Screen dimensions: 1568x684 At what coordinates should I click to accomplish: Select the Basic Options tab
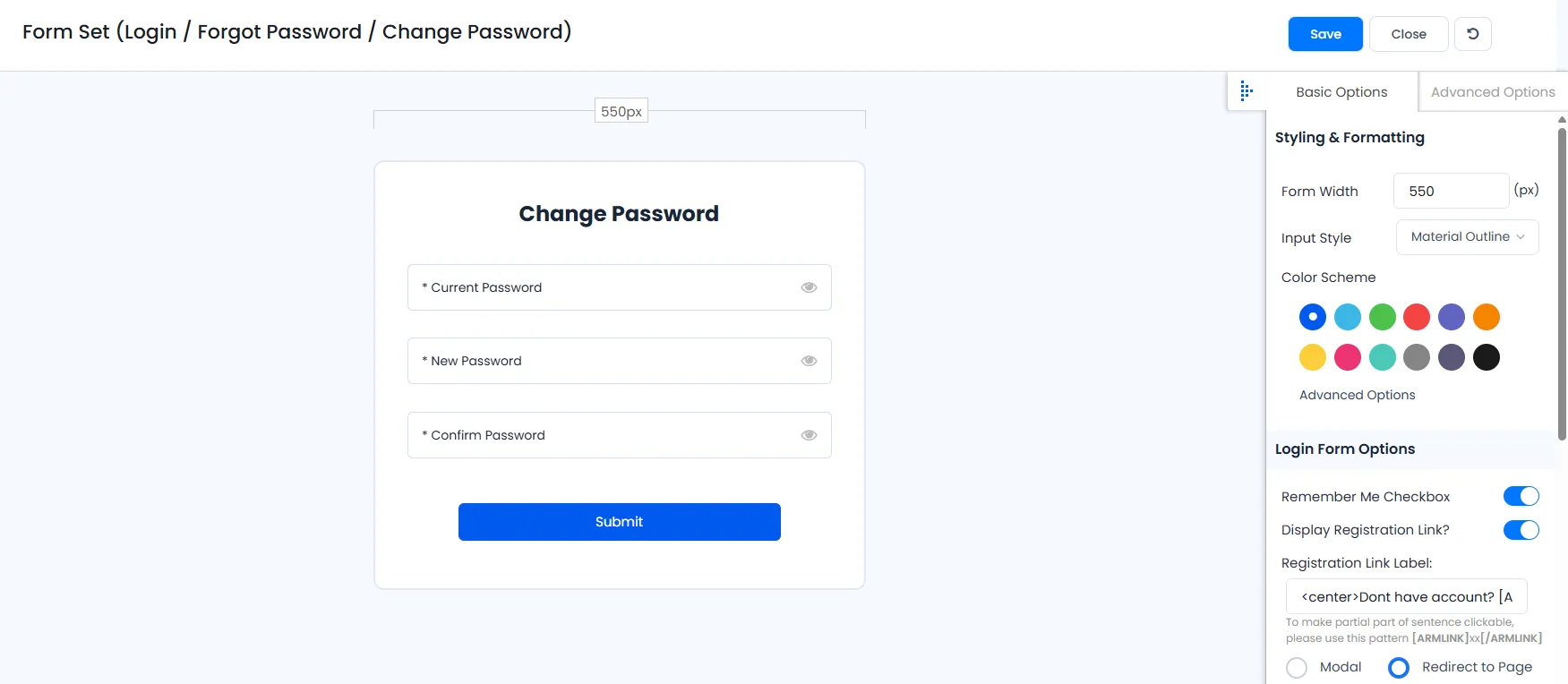coord(1341,91)
